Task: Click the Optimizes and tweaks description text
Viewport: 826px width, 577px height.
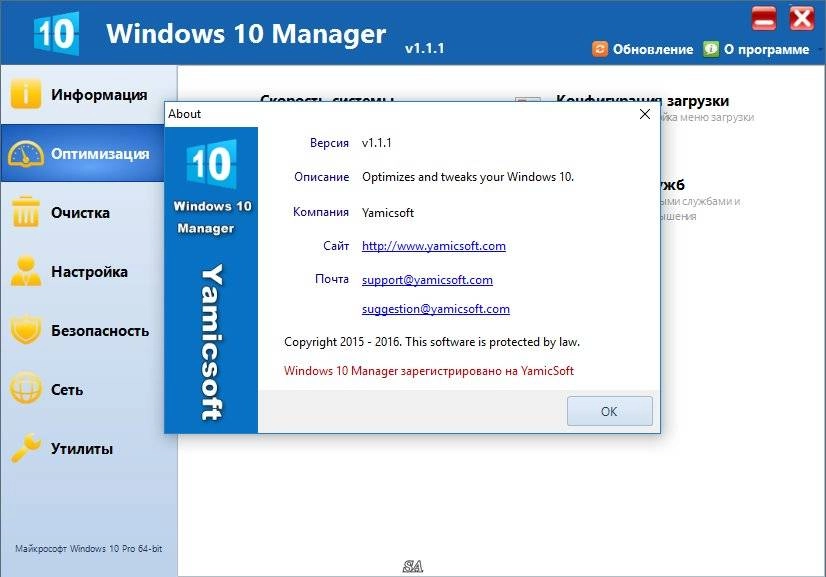Action: [468, 177]
